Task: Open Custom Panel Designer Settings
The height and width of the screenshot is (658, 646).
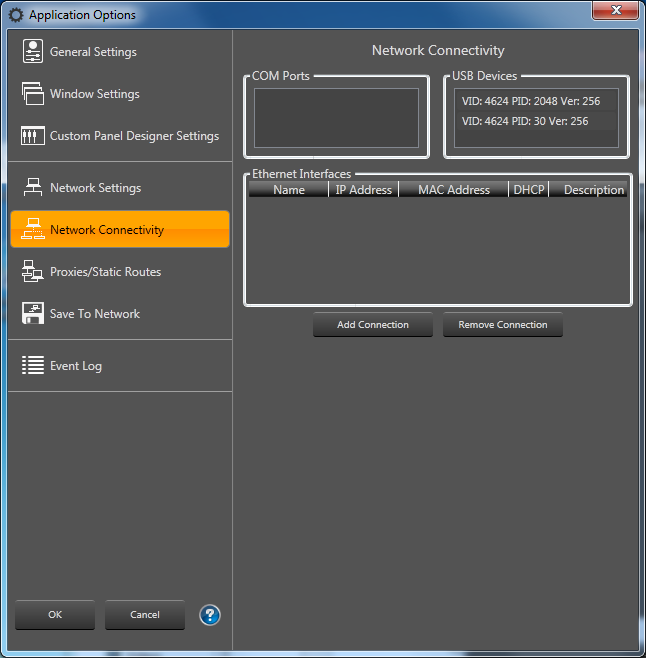Action: coord(120,136)
